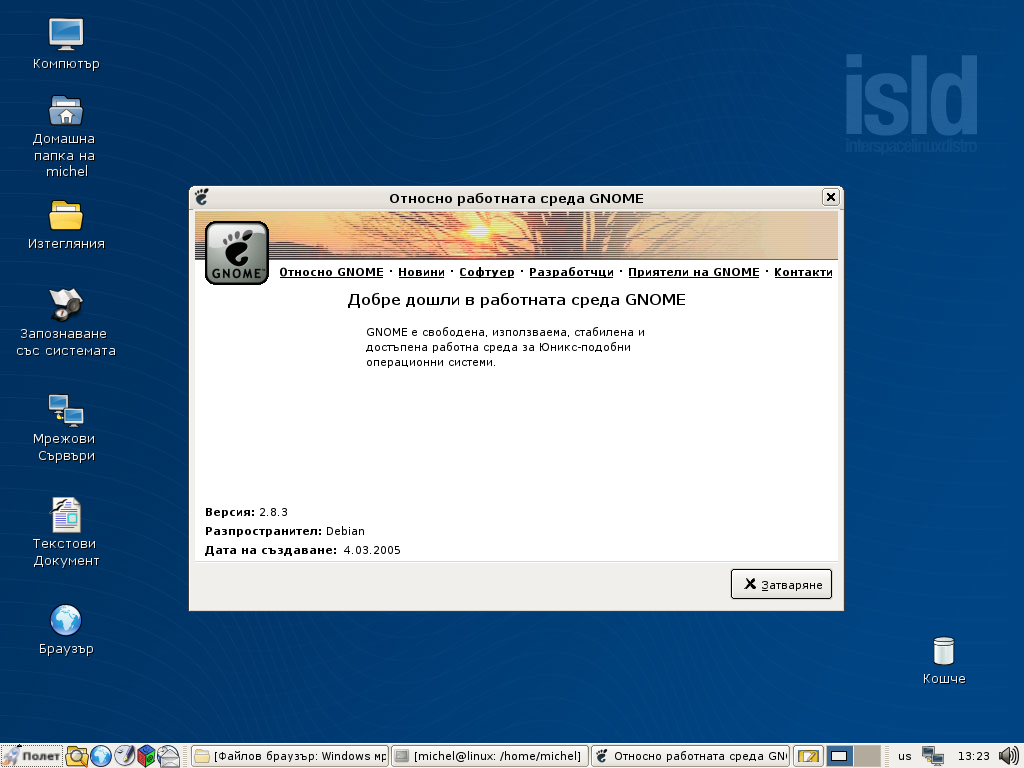Open the Относно GNOME link
This screenshot has height=768, width=1024.
(331, 272)
